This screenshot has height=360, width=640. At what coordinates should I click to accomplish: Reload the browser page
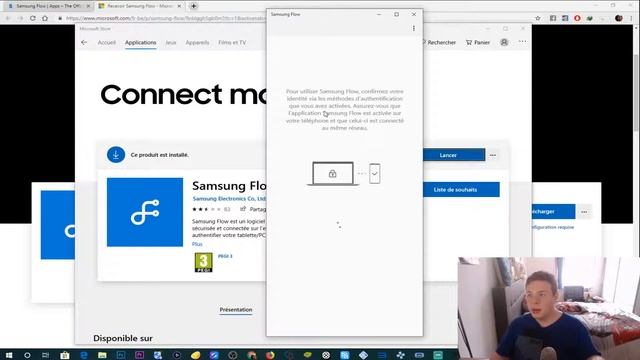tap(33, 18)
